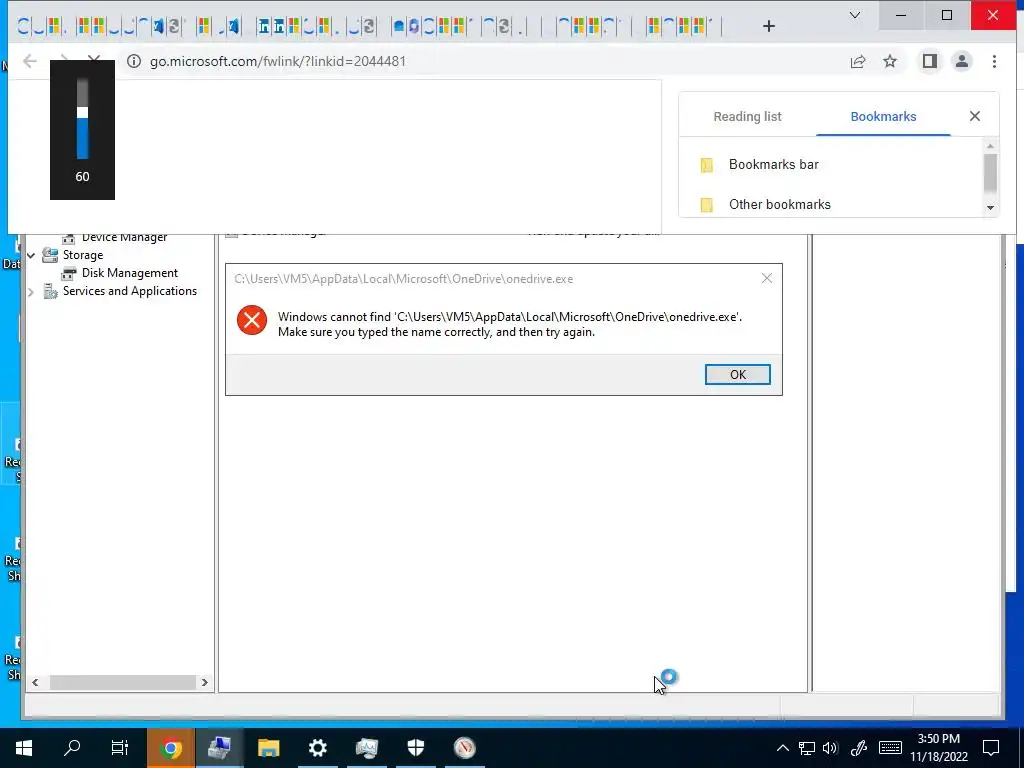Open the compass icon on the taskbar

tap(464, 748)
